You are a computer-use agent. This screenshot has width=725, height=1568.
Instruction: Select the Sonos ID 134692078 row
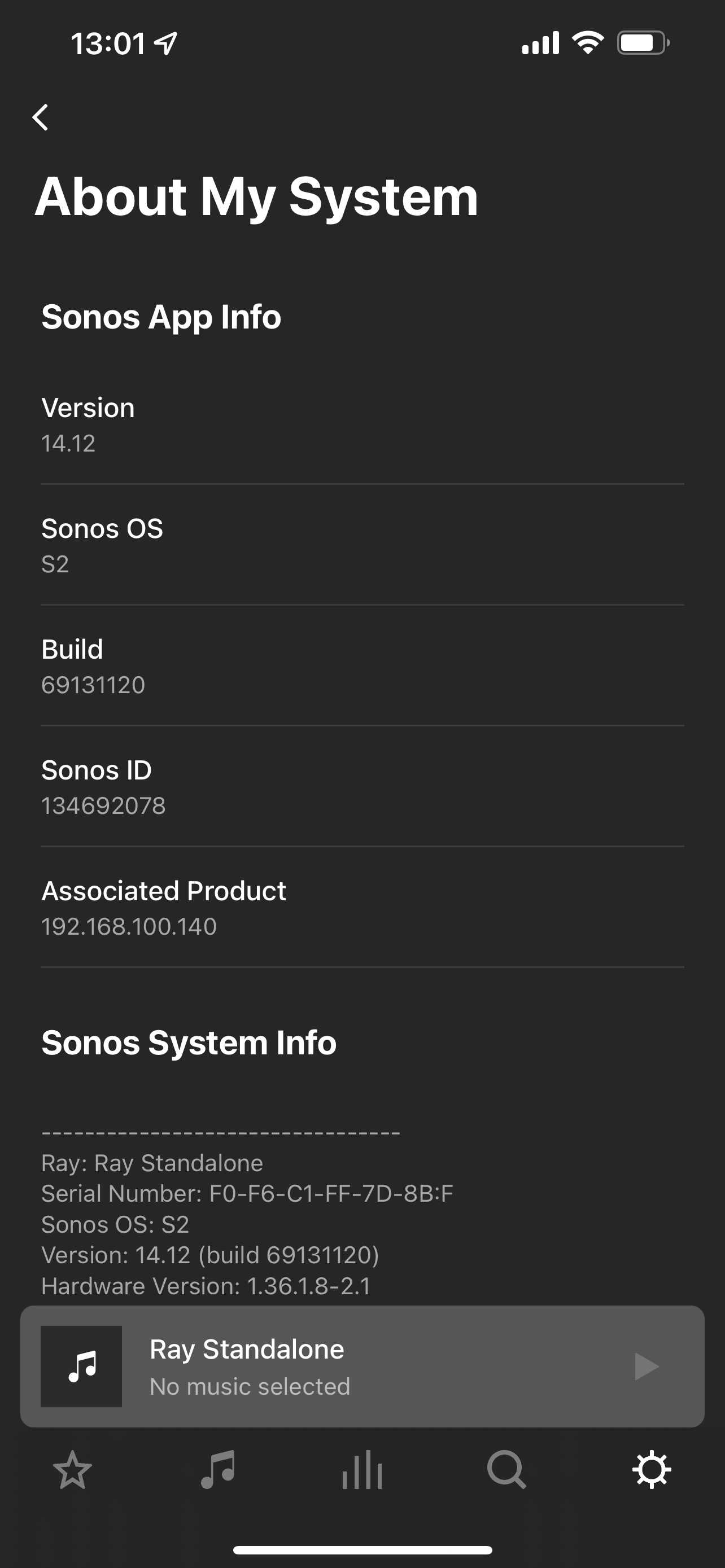362,787
